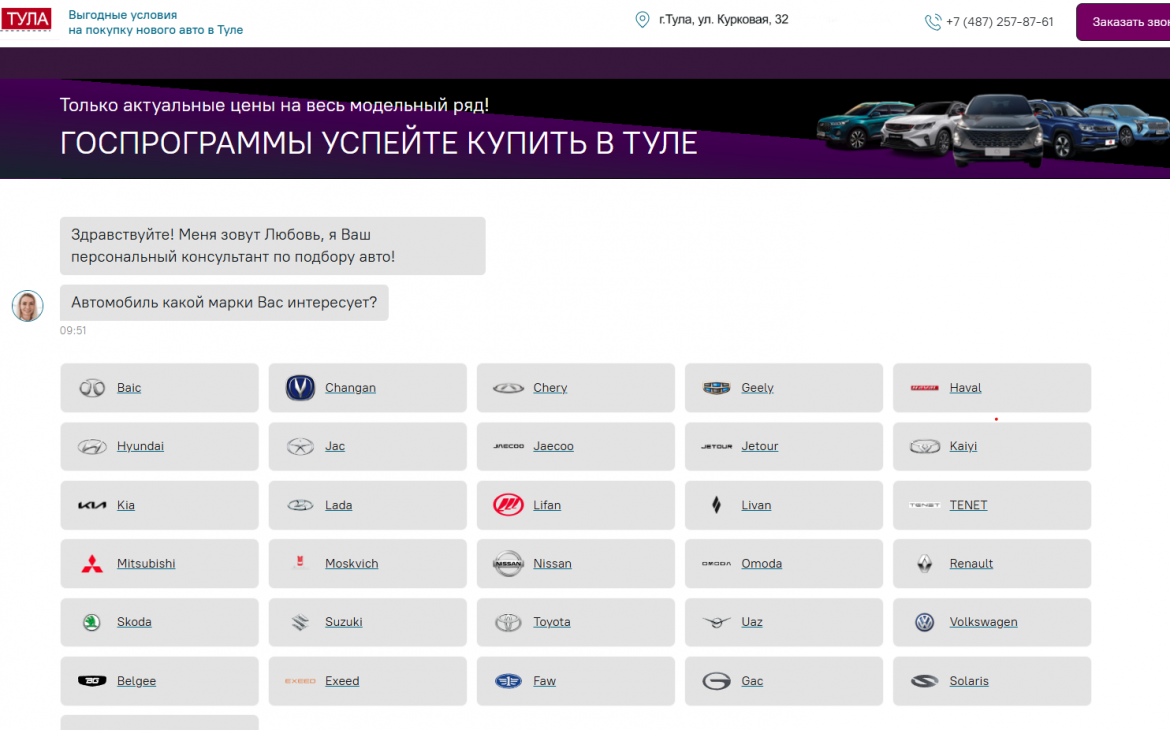Click the ГОСПРОГРАММЫ УСПЕЙТЕ КУПИТЬ В ТУЛЕ headline
Viewport: 1170px width, 730px height.
tap(378, 143)
